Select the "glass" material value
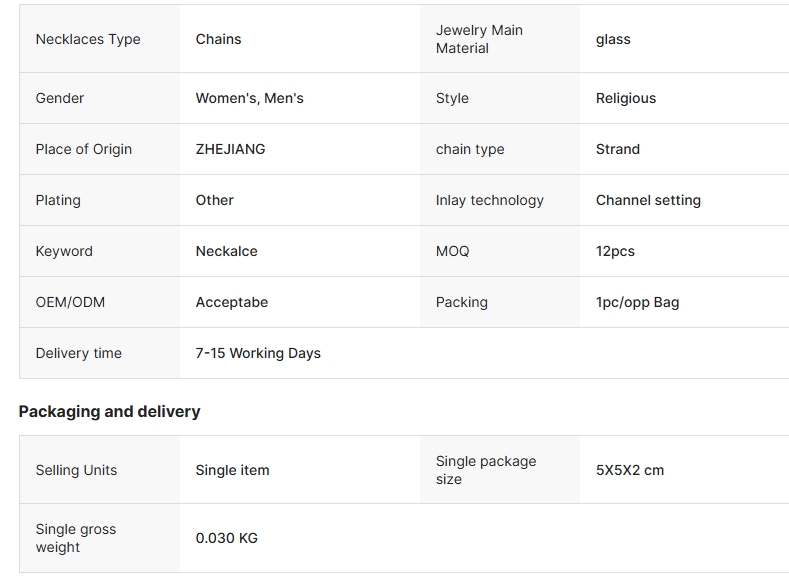 (613, 40)
